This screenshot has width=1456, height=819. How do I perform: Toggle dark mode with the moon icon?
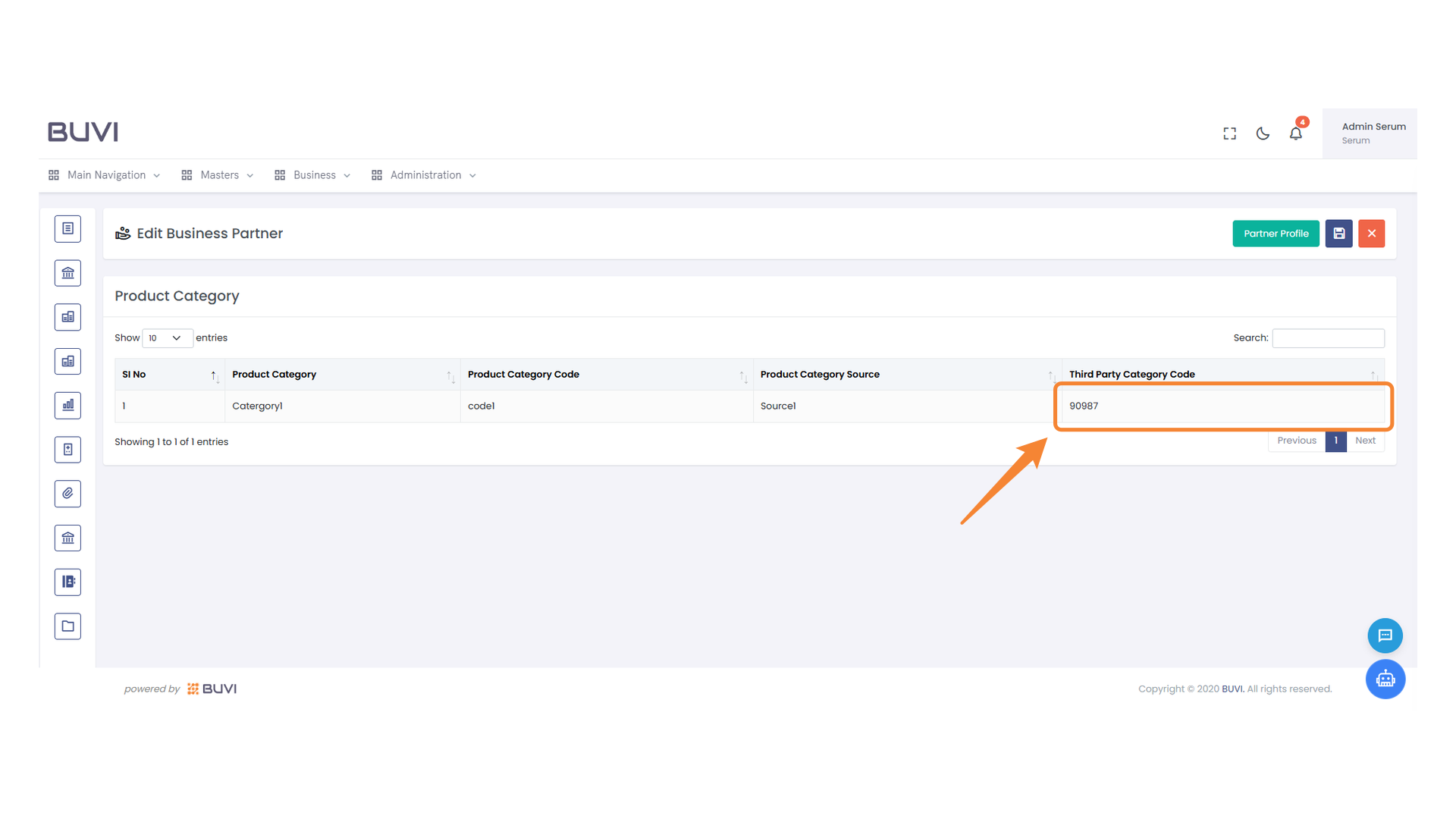coord(1263,133)
